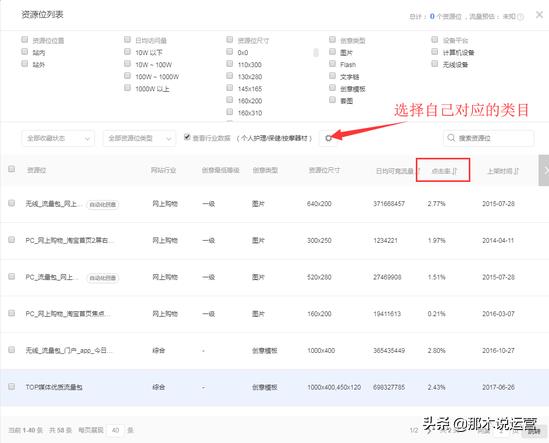Uncheck the 查看行业数据 checkbox
This screenshot has height=443, width=549.
tap(187, 137)
